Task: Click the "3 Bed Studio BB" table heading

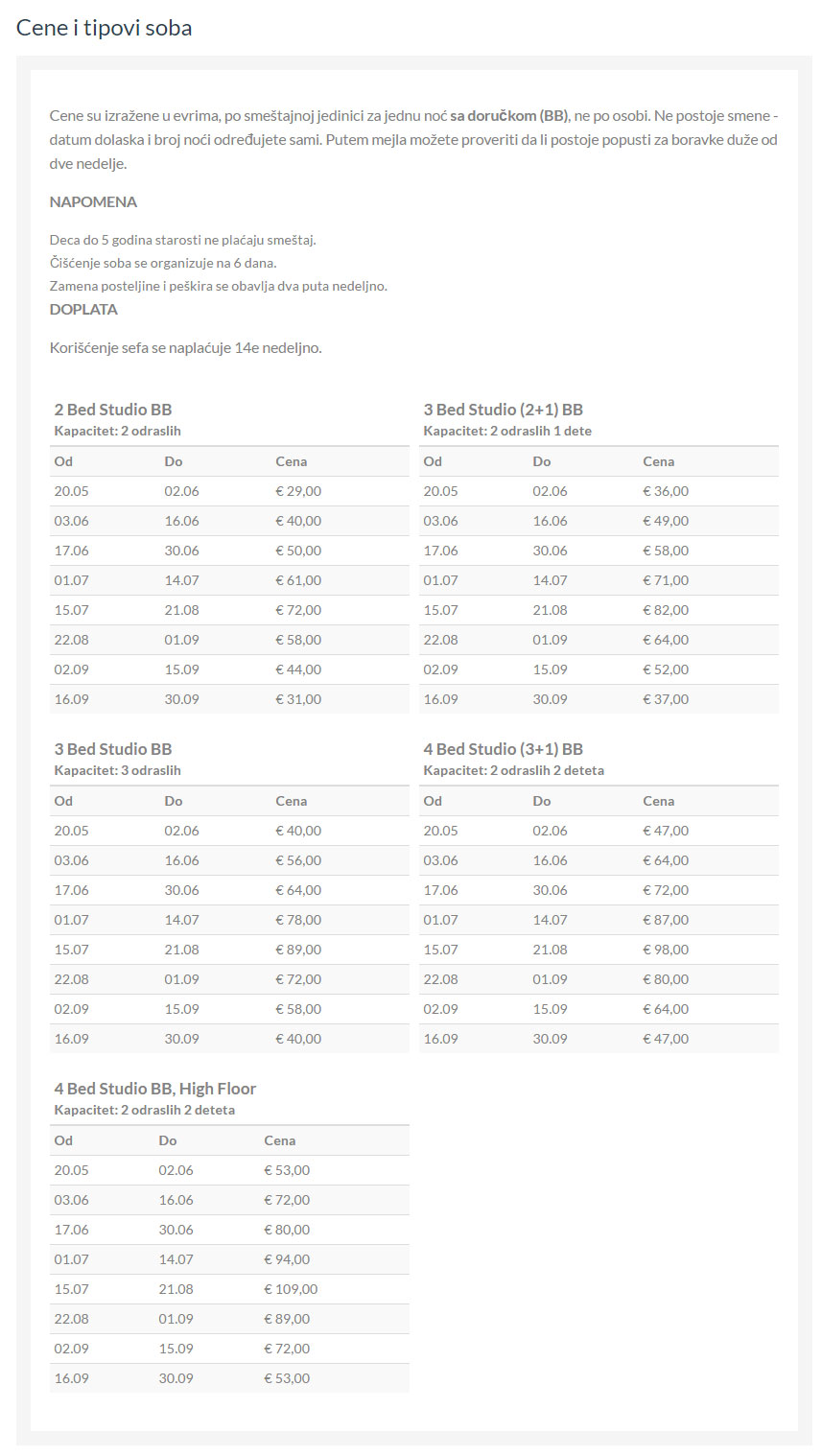Action: pyautogui.click(x=113, y=749)
